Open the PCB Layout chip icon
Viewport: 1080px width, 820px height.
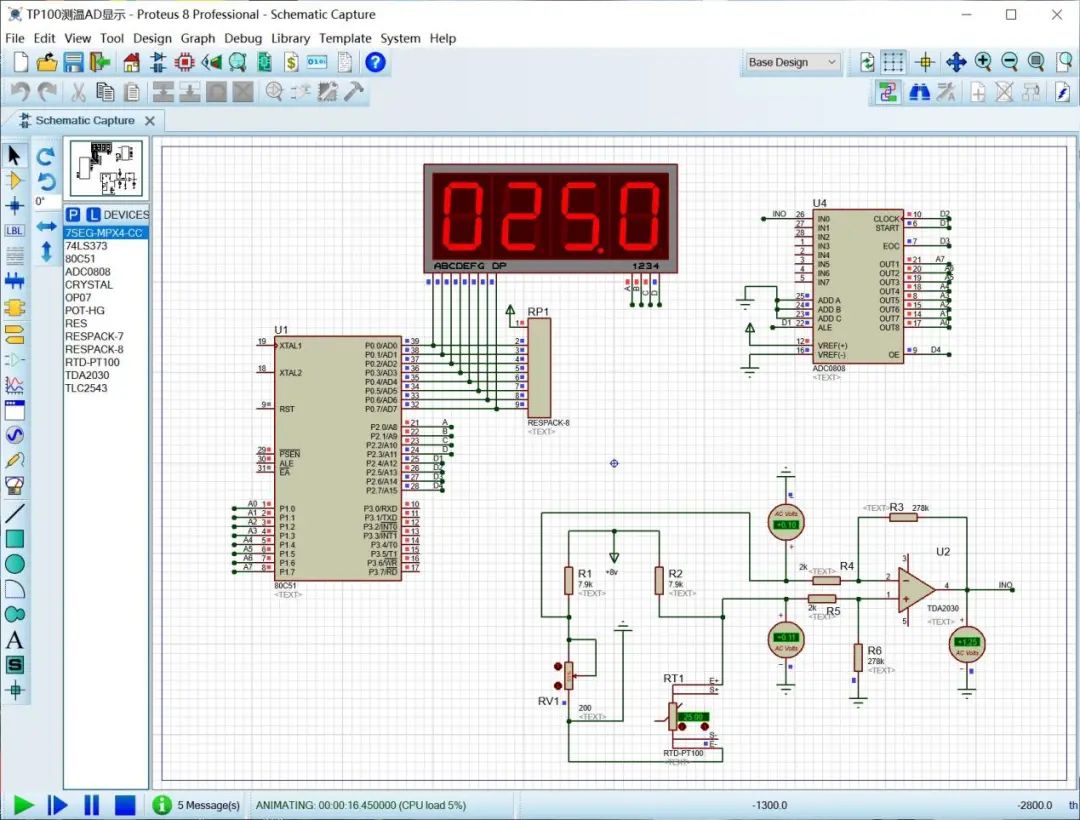(x=184, y=62)
